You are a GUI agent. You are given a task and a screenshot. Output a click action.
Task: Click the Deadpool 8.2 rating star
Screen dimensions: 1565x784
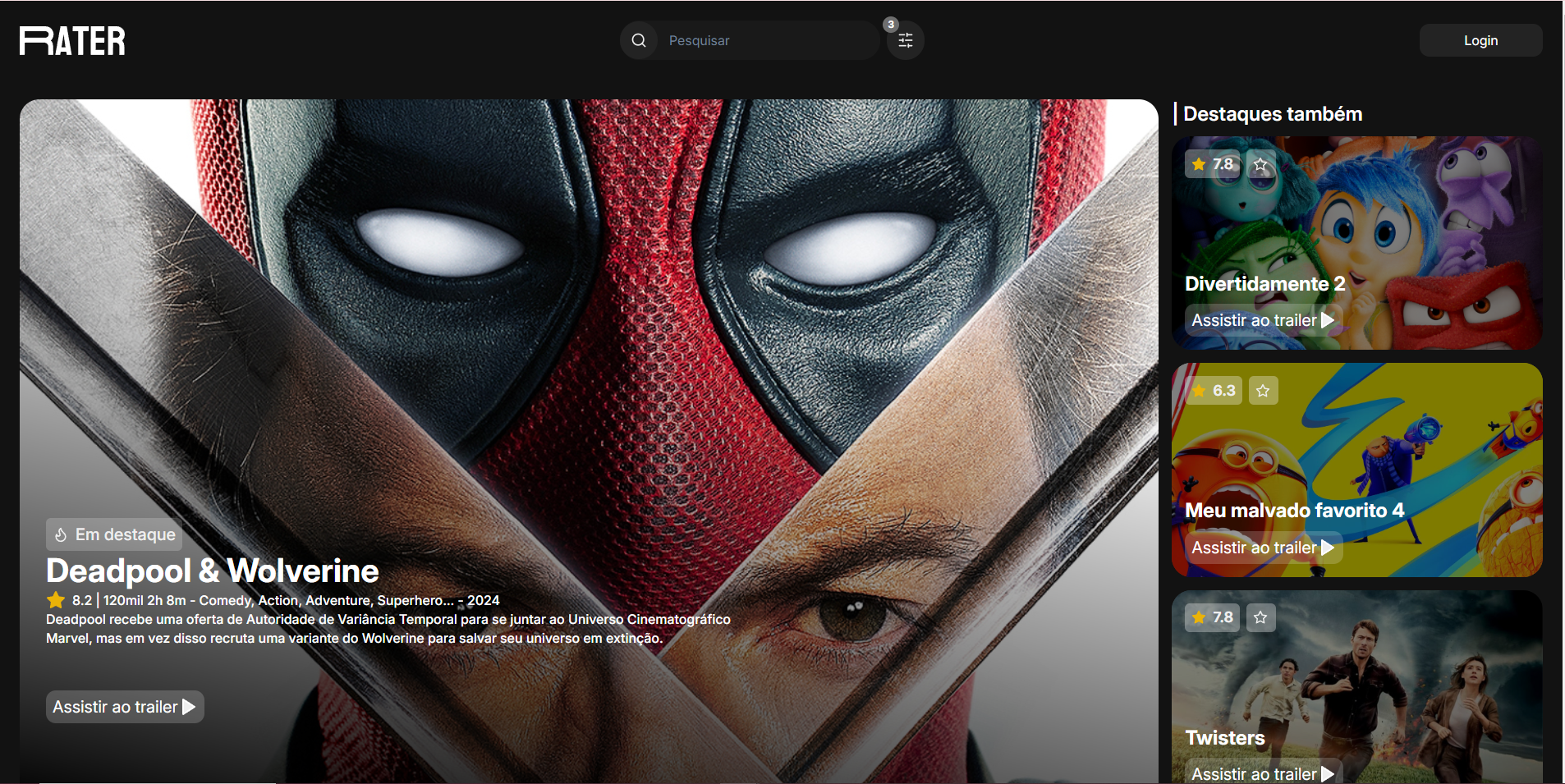[x=56, y=600]
